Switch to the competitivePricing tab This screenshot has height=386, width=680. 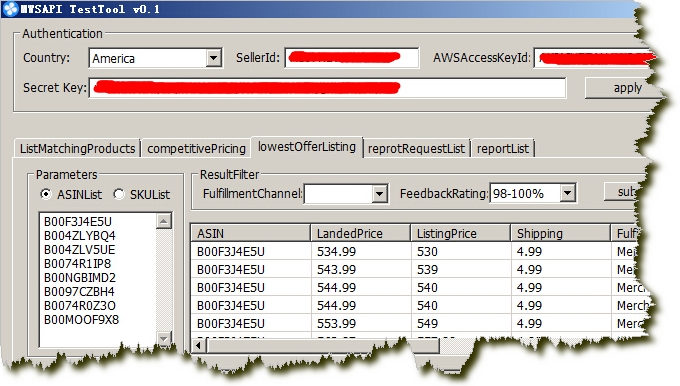click(196, 149)
